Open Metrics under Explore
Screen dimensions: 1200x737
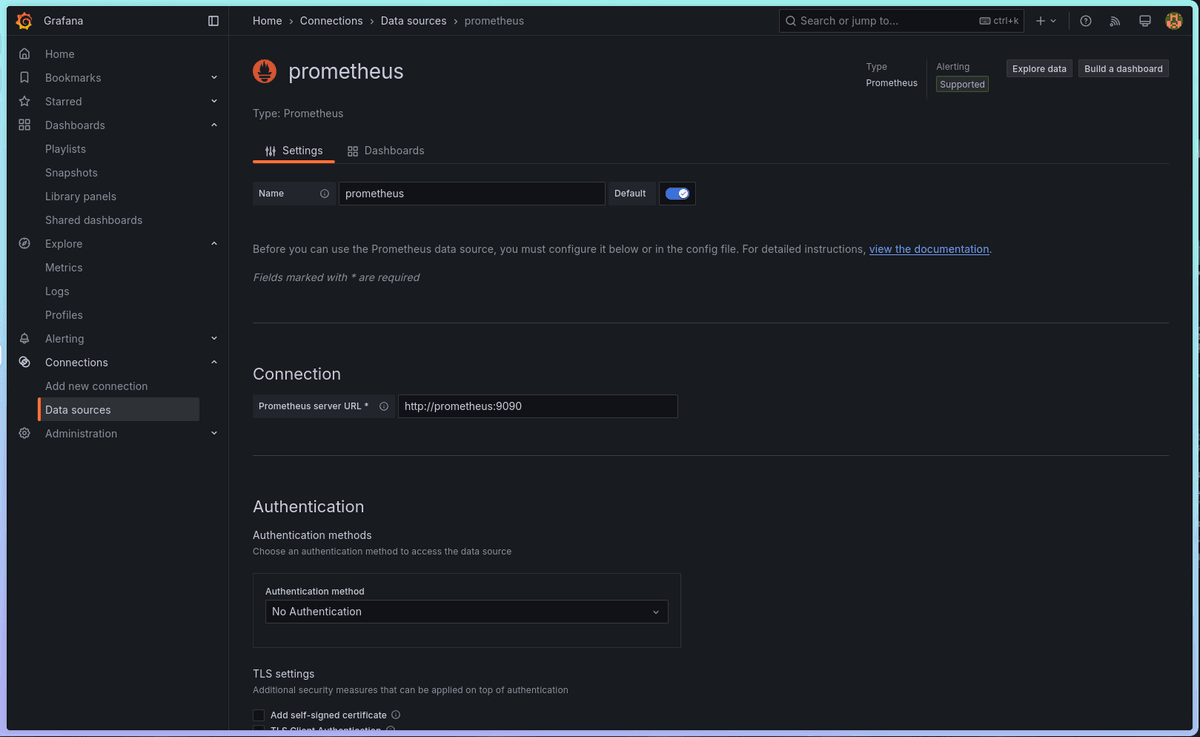64,267
